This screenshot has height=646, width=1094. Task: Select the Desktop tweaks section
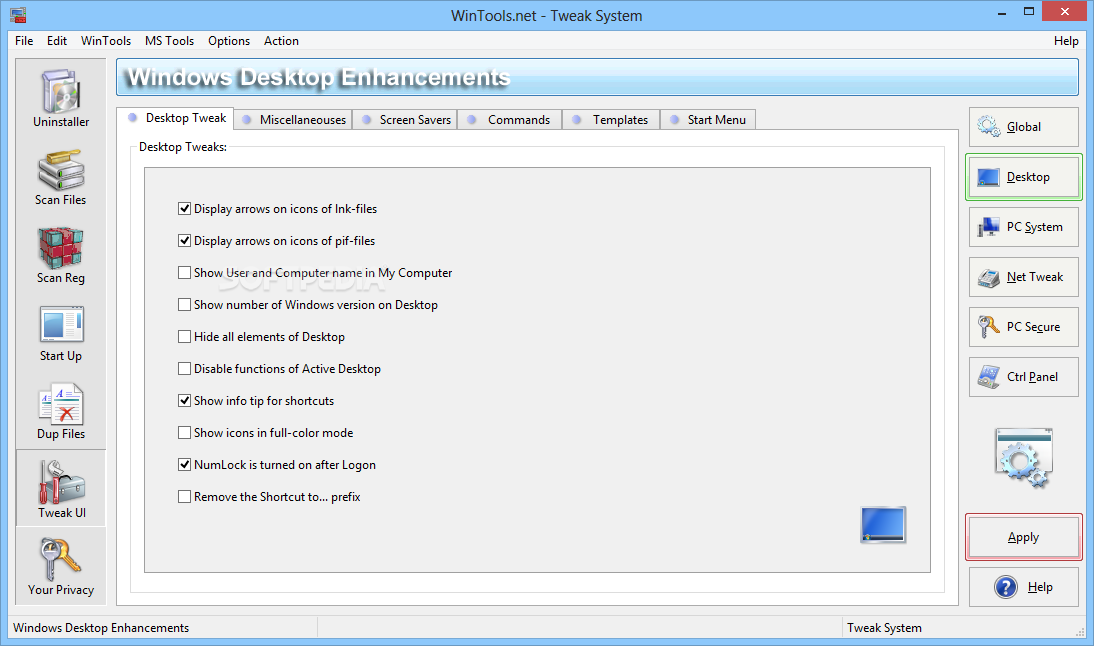point(1024,177)
